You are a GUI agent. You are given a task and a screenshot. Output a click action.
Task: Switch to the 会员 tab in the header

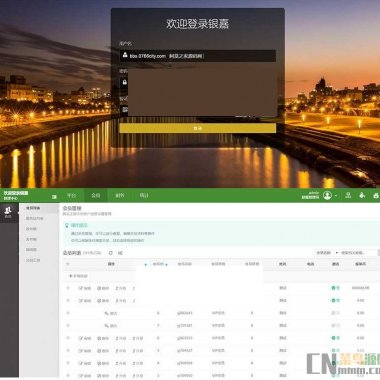(x=96, y=195)
